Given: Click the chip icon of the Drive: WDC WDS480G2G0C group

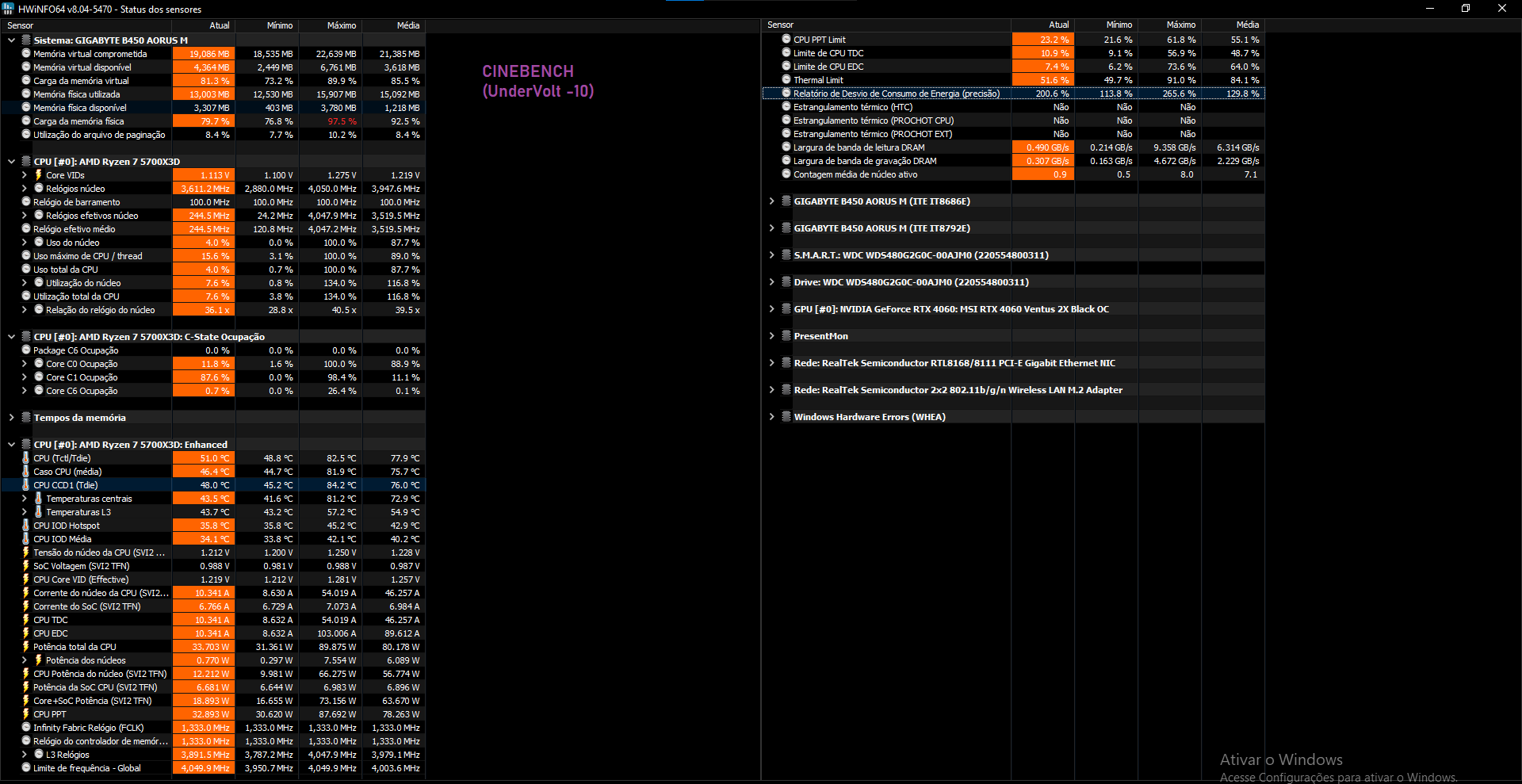Looking at the screenshot, I should (786, 282).
